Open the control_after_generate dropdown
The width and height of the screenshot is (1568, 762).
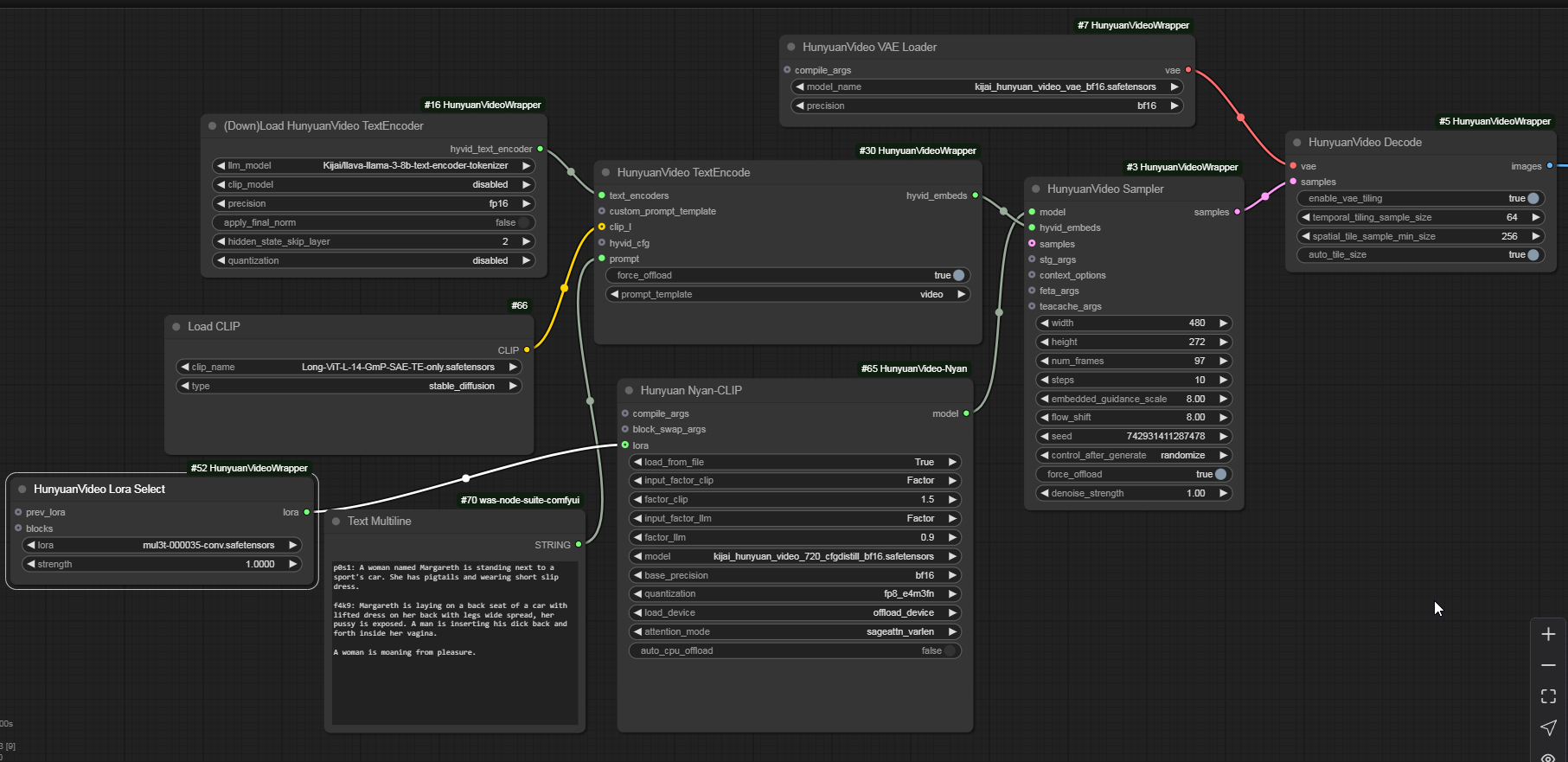(1133, 456)
